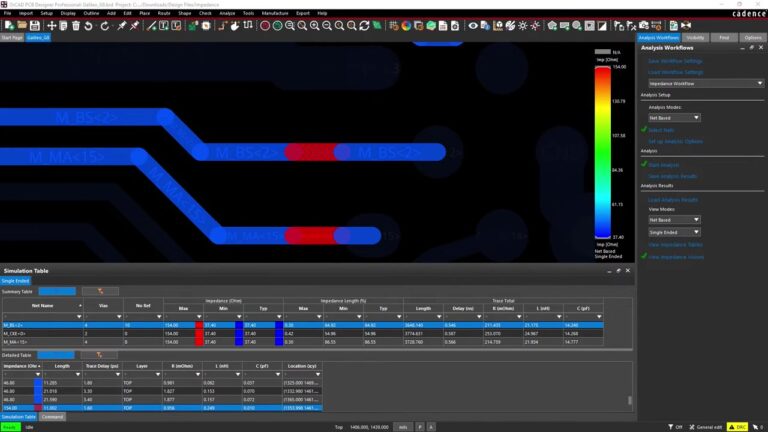The image size is (768, 432).
Task: Open the View Modes Net Based dropdown
Action: pyautogui.click(x=674, y=220)
